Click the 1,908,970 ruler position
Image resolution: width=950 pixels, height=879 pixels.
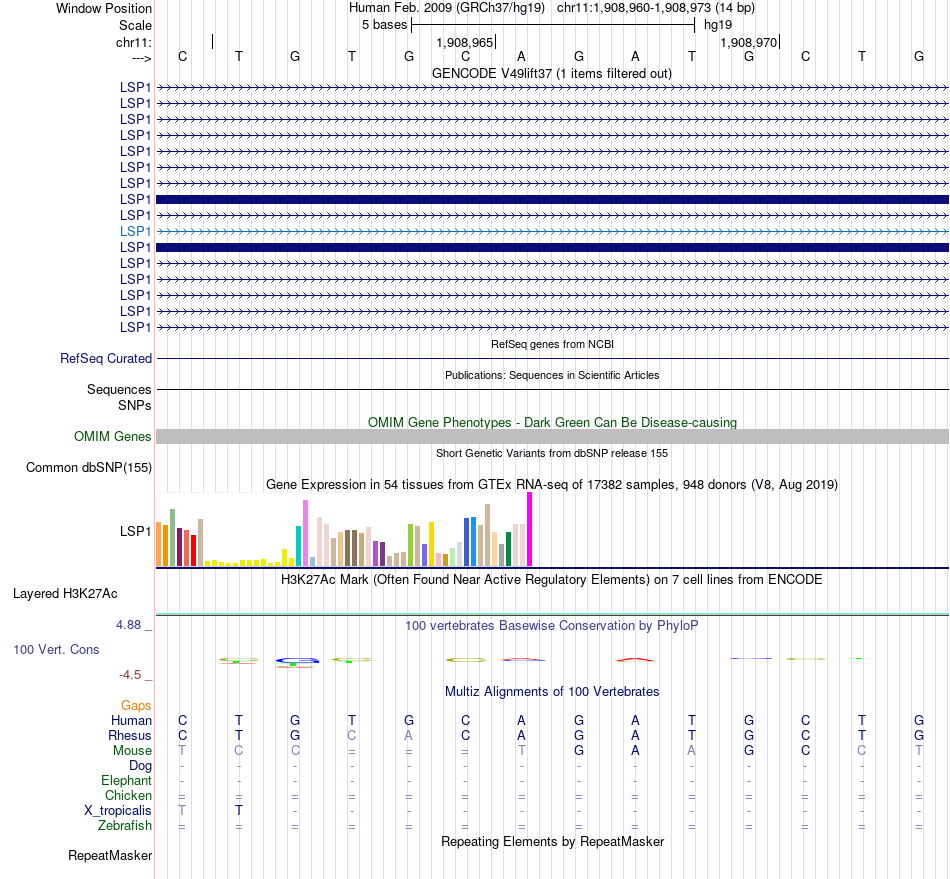coord(749,42)
